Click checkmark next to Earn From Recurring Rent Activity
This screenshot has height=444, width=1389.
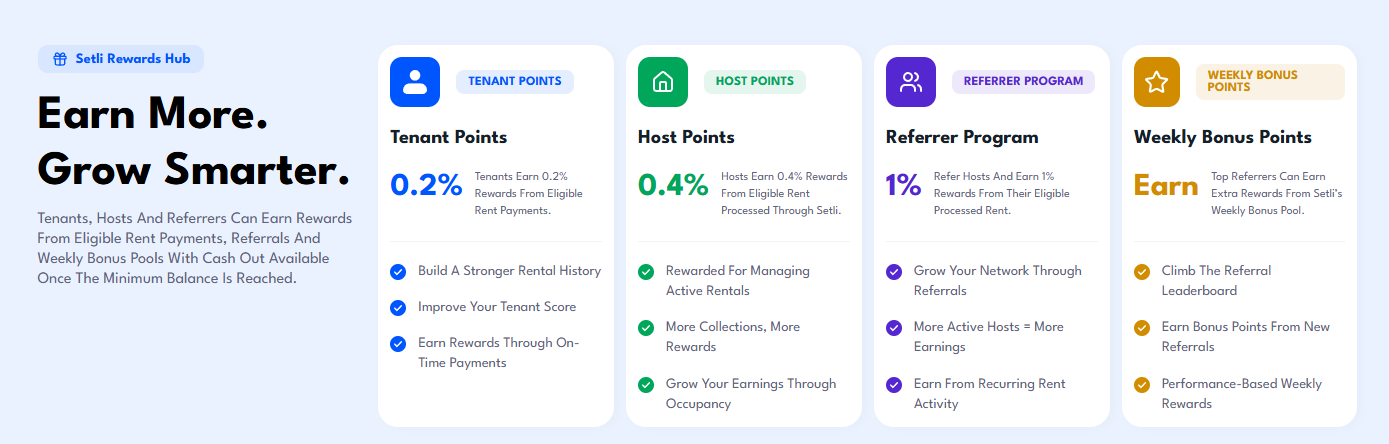894,384
